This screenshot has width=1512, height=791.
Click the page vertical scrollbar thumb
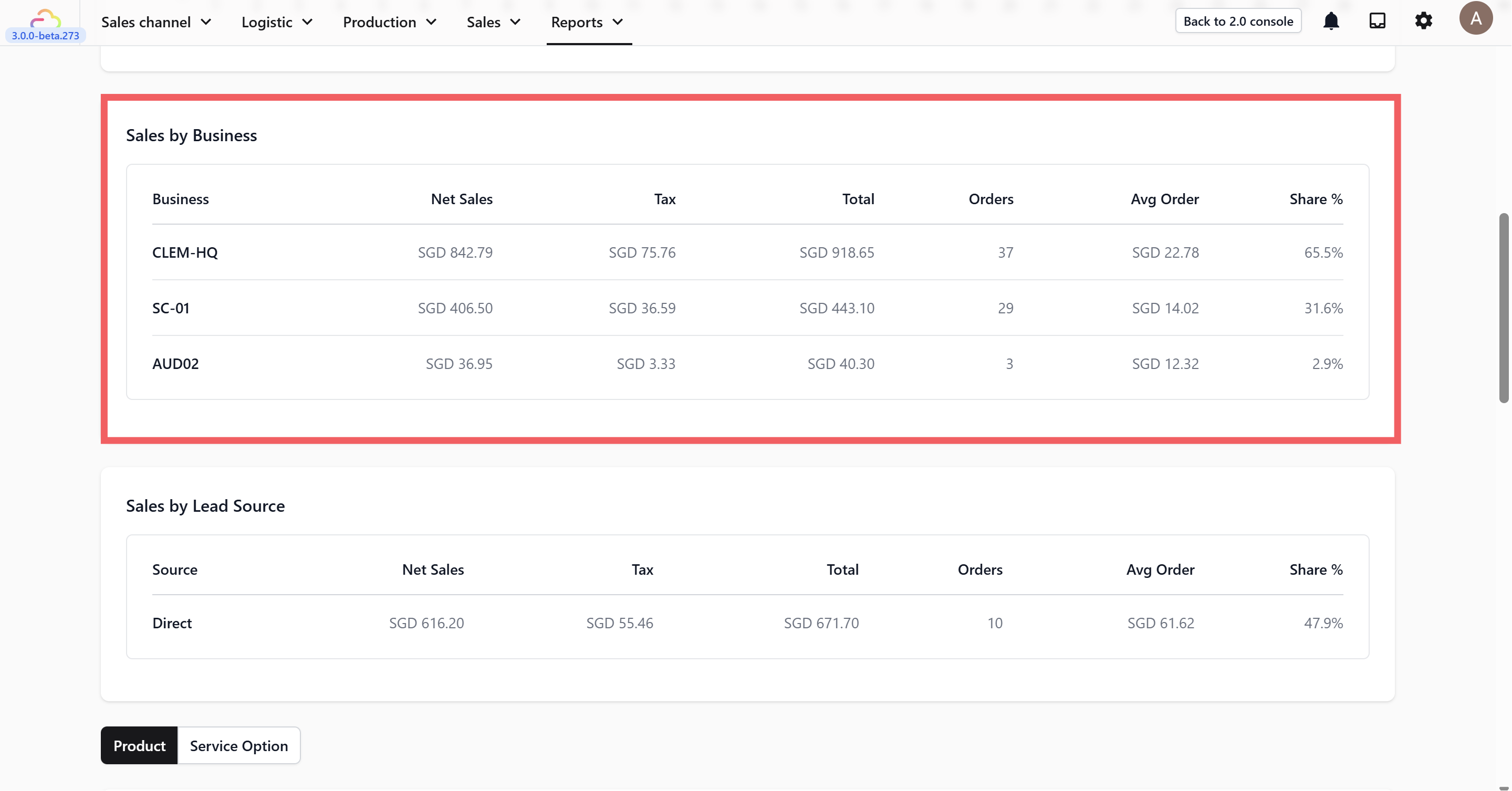[x=1503, y=308]
